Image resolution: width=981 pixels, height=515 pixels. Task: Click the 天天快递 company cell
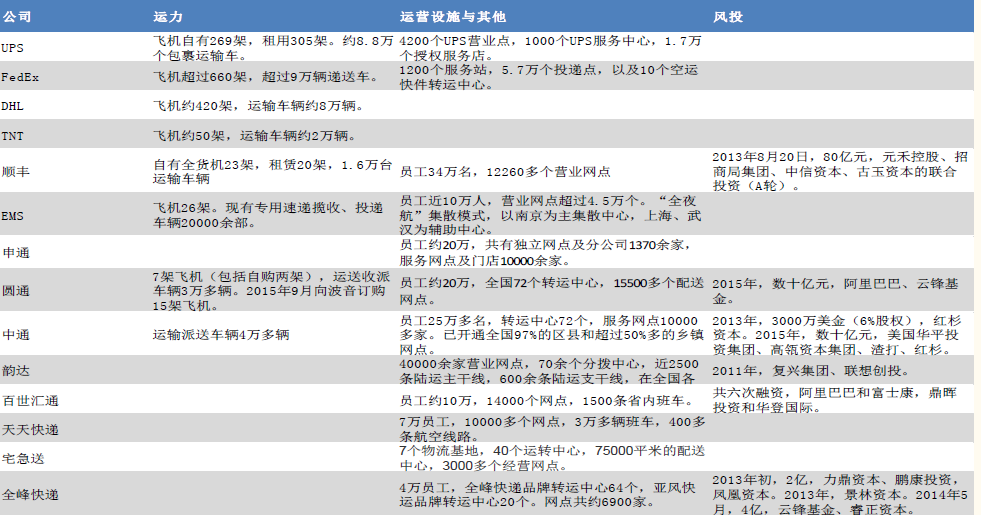point(30,430)
